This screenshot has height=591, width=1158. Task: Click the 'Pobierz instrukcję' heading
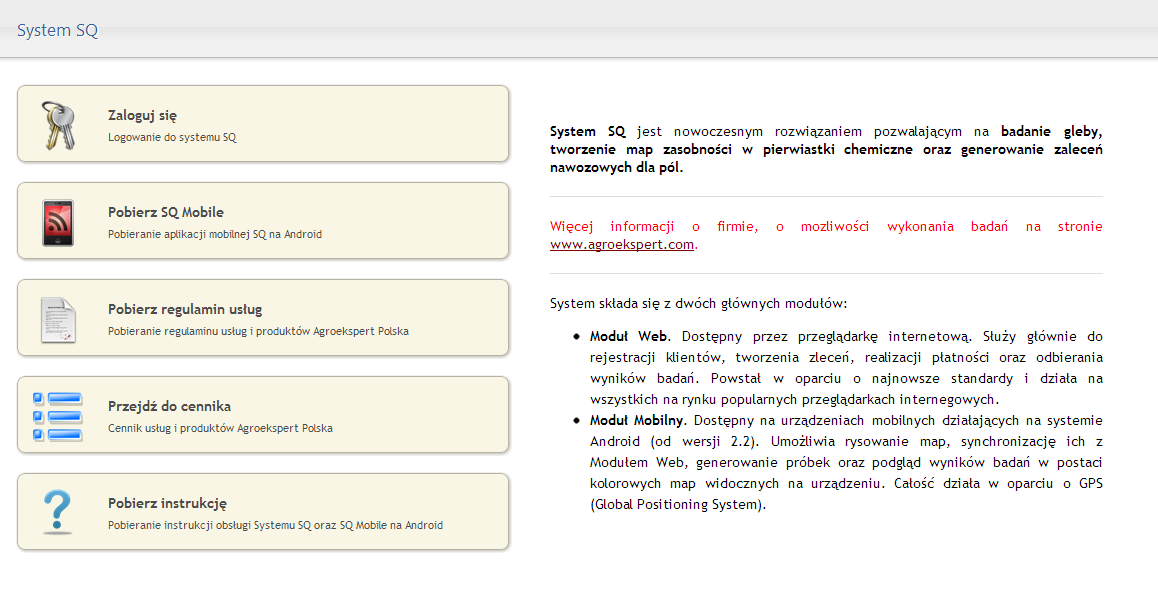tap(167, 503)
